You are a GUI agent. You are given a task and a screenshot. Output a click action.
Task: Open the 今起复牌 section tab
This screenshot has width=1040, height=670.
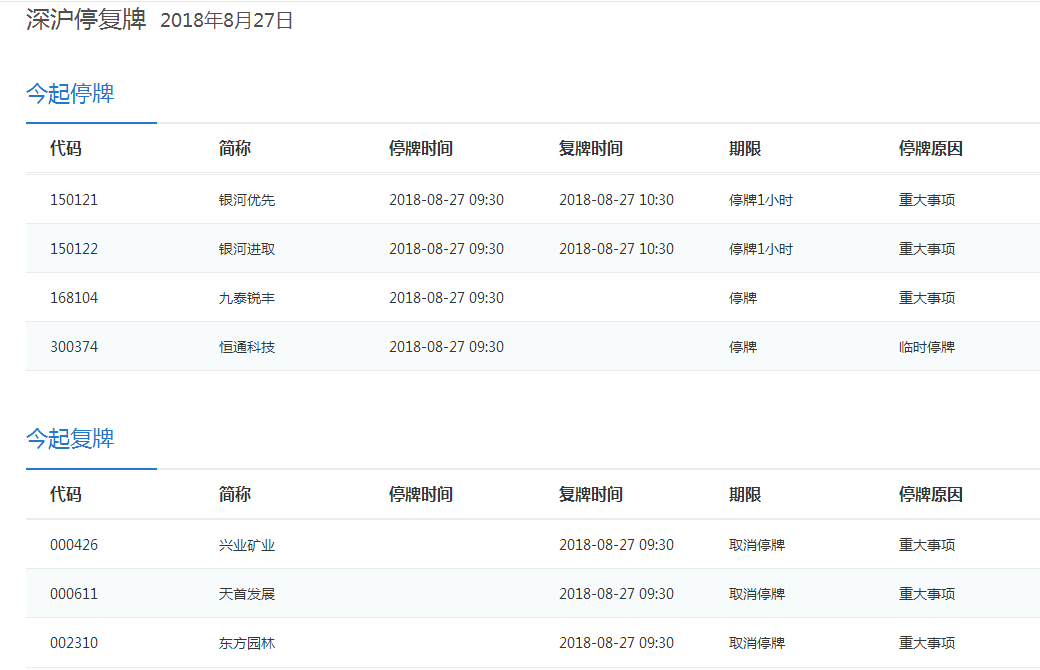coord(70,439)
